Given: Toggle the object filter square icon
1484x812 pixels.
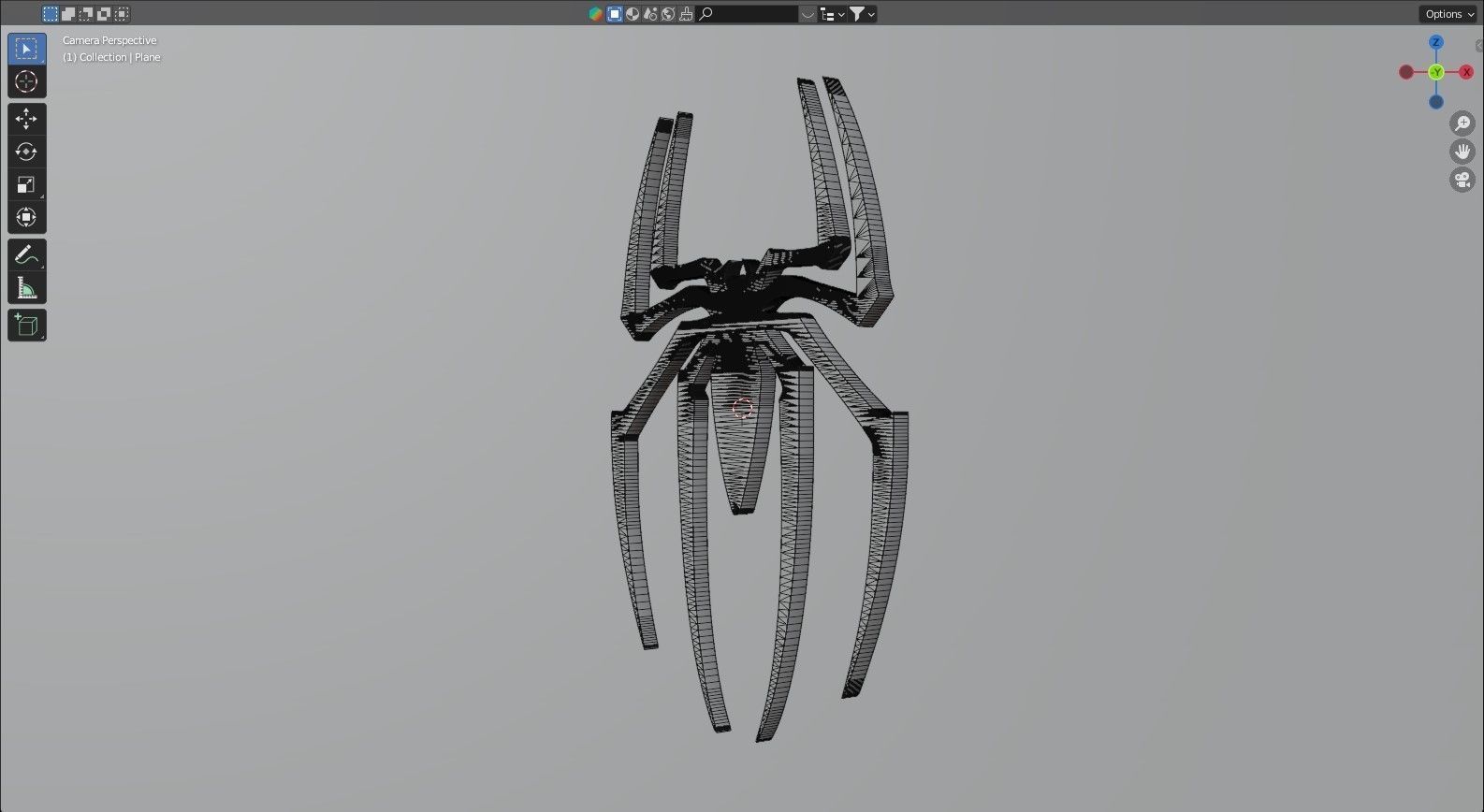Looking at the screenshot, I should 615,14.
